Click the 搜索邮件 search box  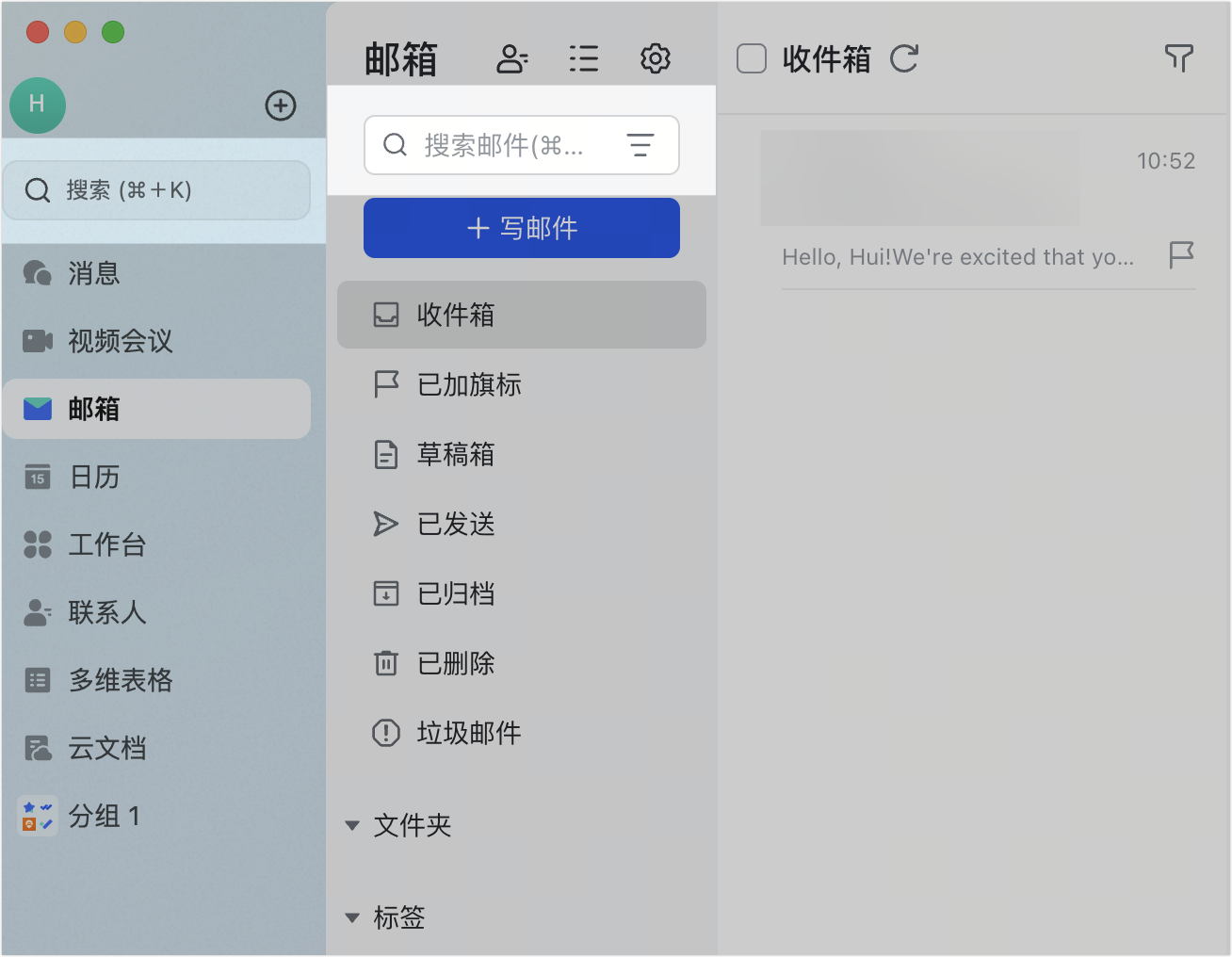(522, 145)
